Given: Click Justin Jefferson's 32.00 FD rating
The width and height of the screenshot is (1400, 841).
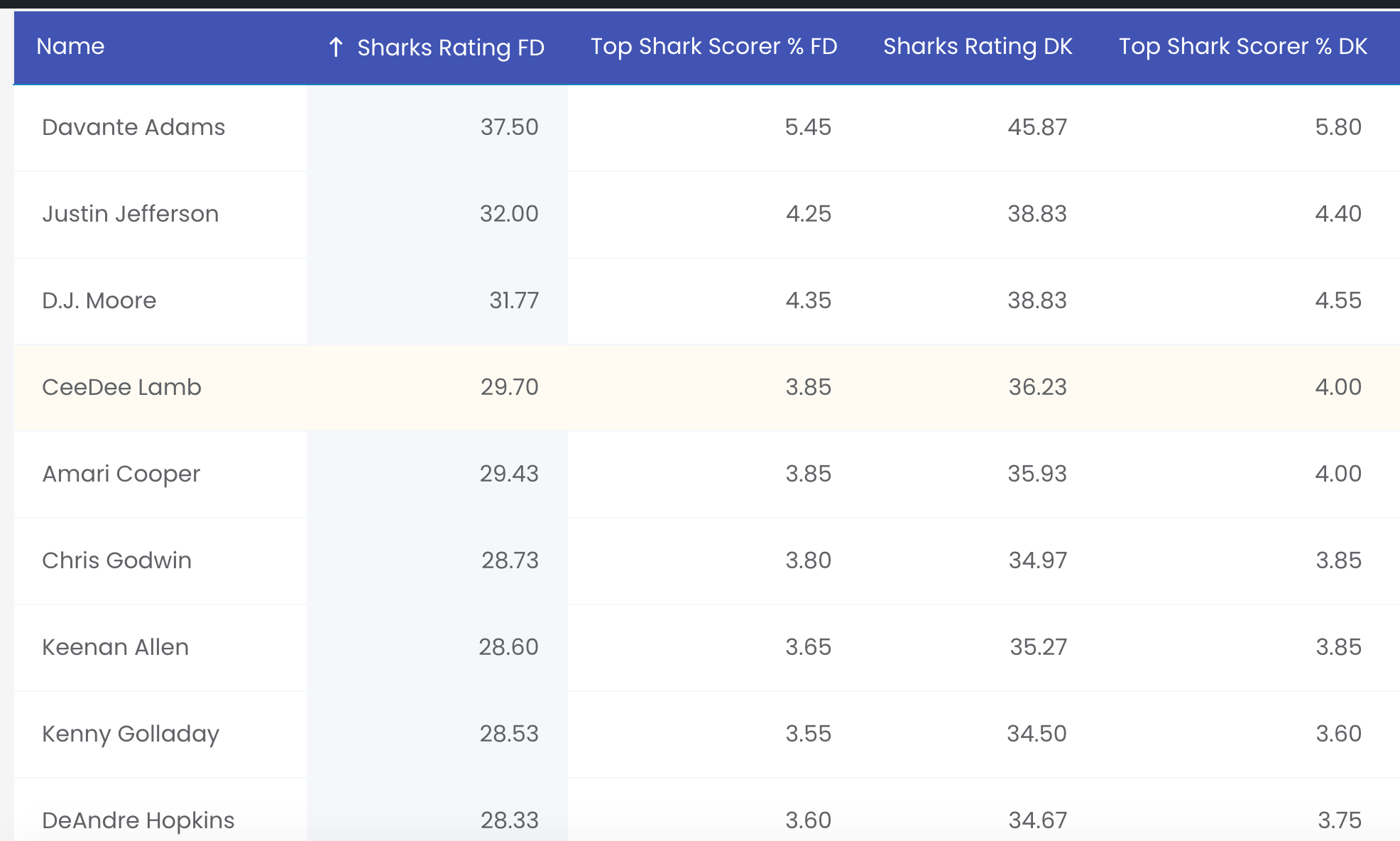Looking at the screenshot, I should (x=509, y=214).
